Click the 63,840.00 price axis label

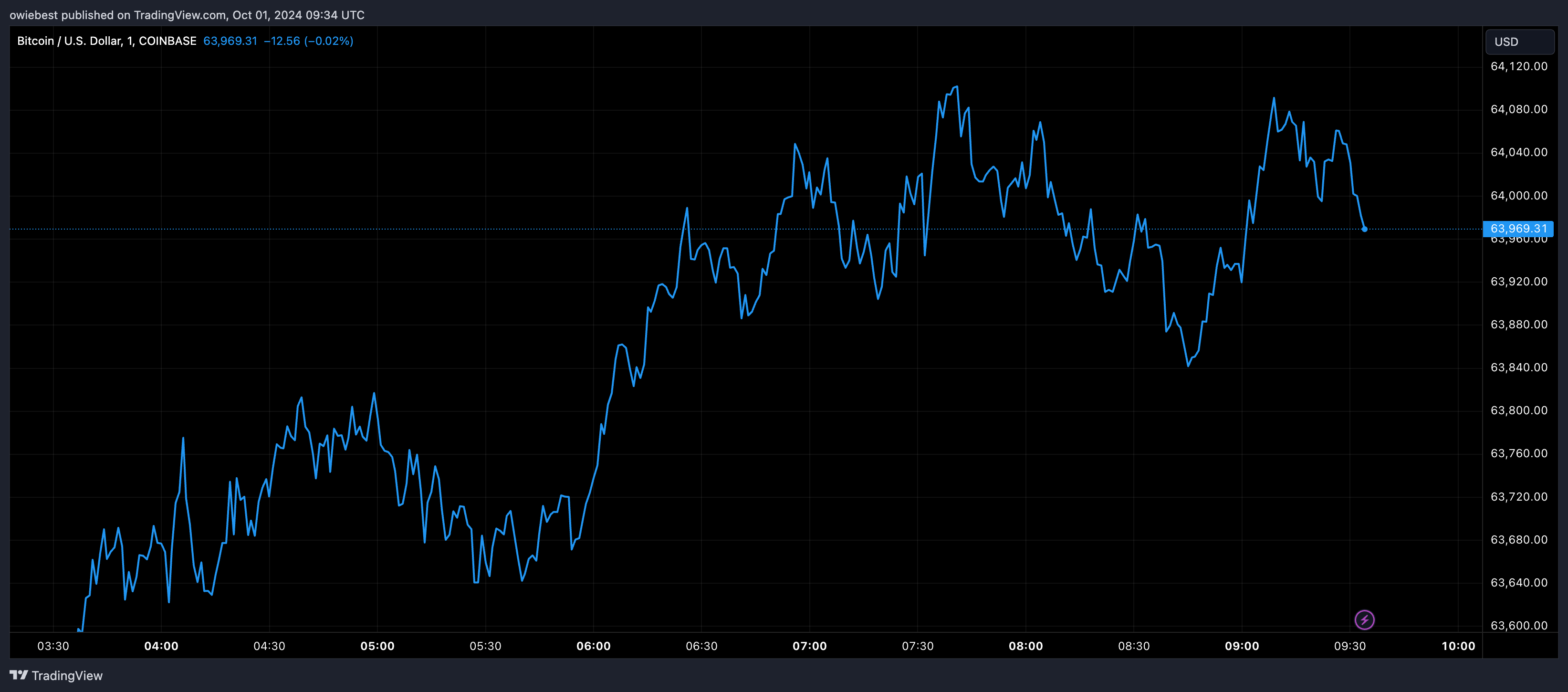coord(1519,367)
